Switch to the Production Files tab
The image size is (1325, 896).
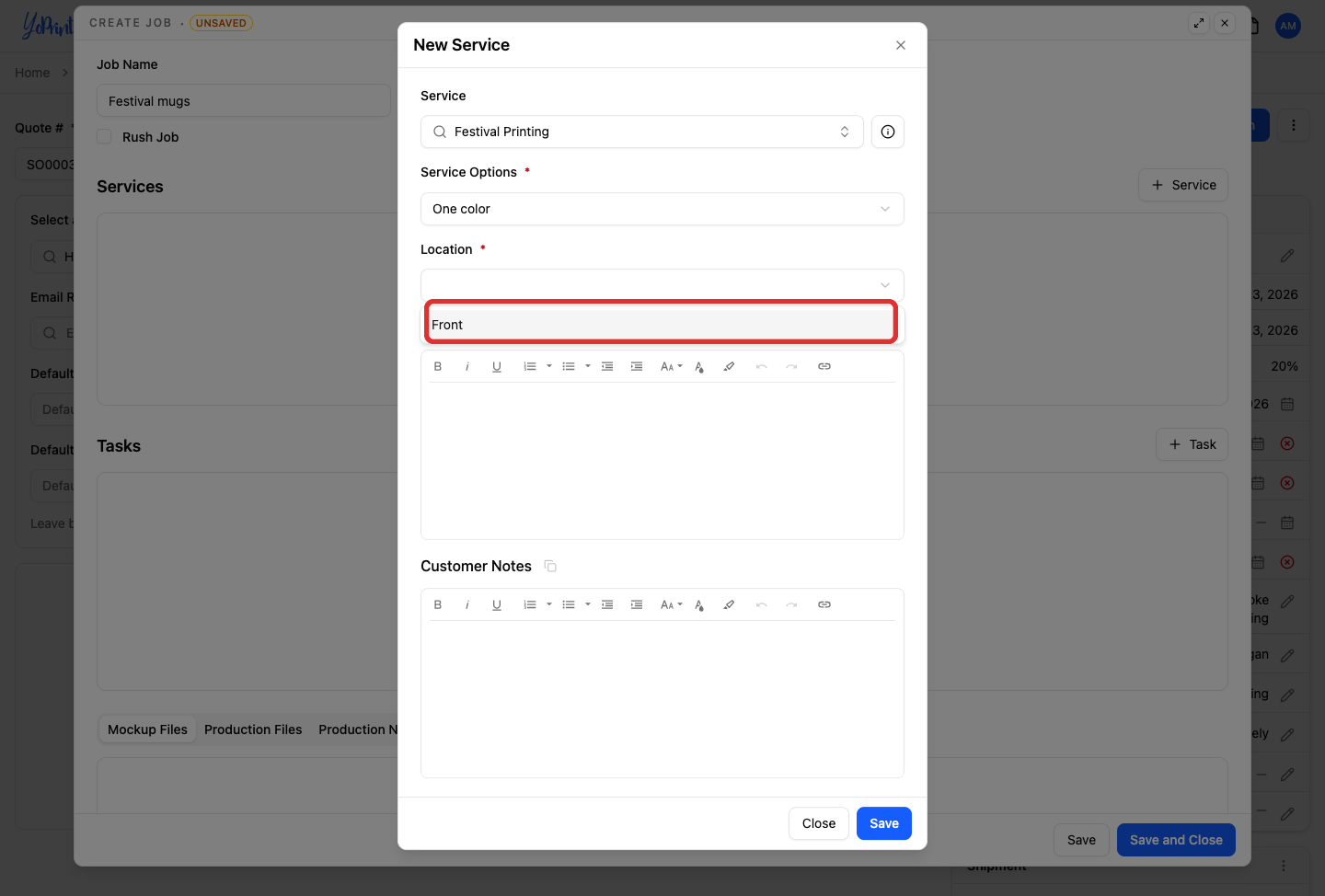point(253,729)
